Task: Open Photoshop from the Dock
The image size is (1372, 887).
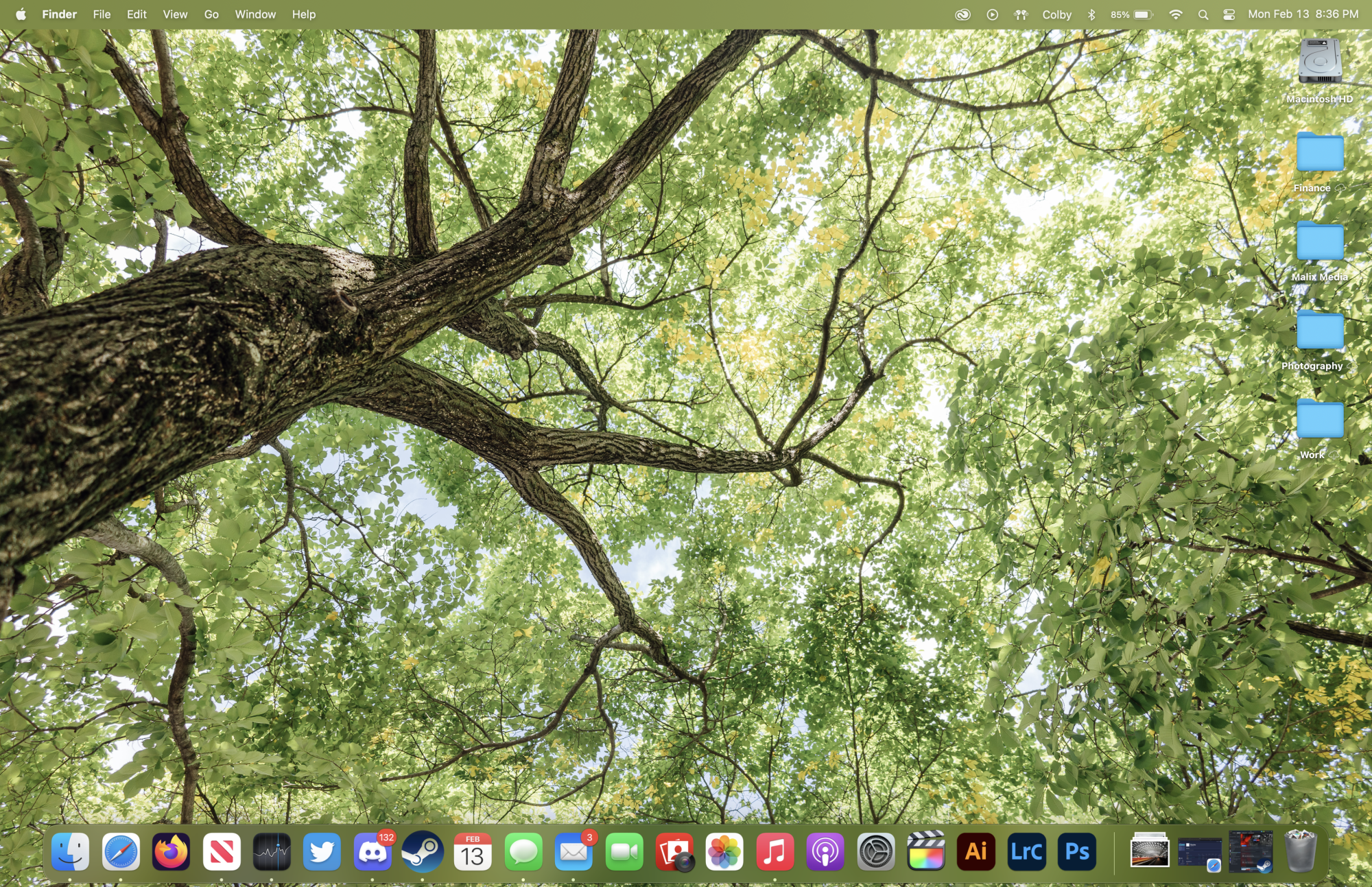Action: [1077, 853]
